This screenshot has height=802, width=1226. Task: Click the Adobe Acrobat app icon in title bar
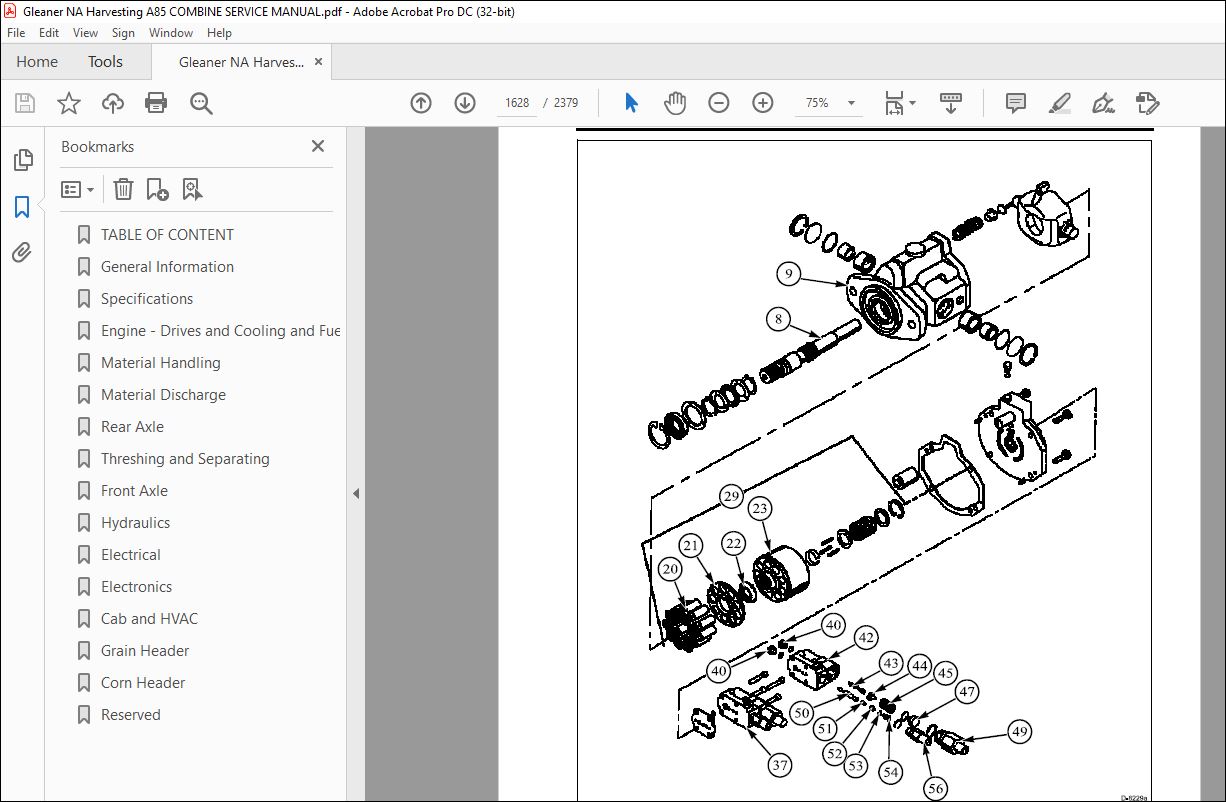coord(12,10)
